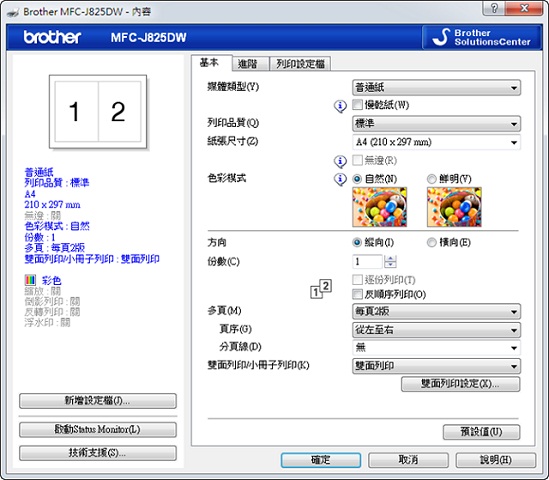Click 啟動Status Monitor button
The width and height of the screenshot is (549, 480).
pyautogui.click(x=98, y=430)
